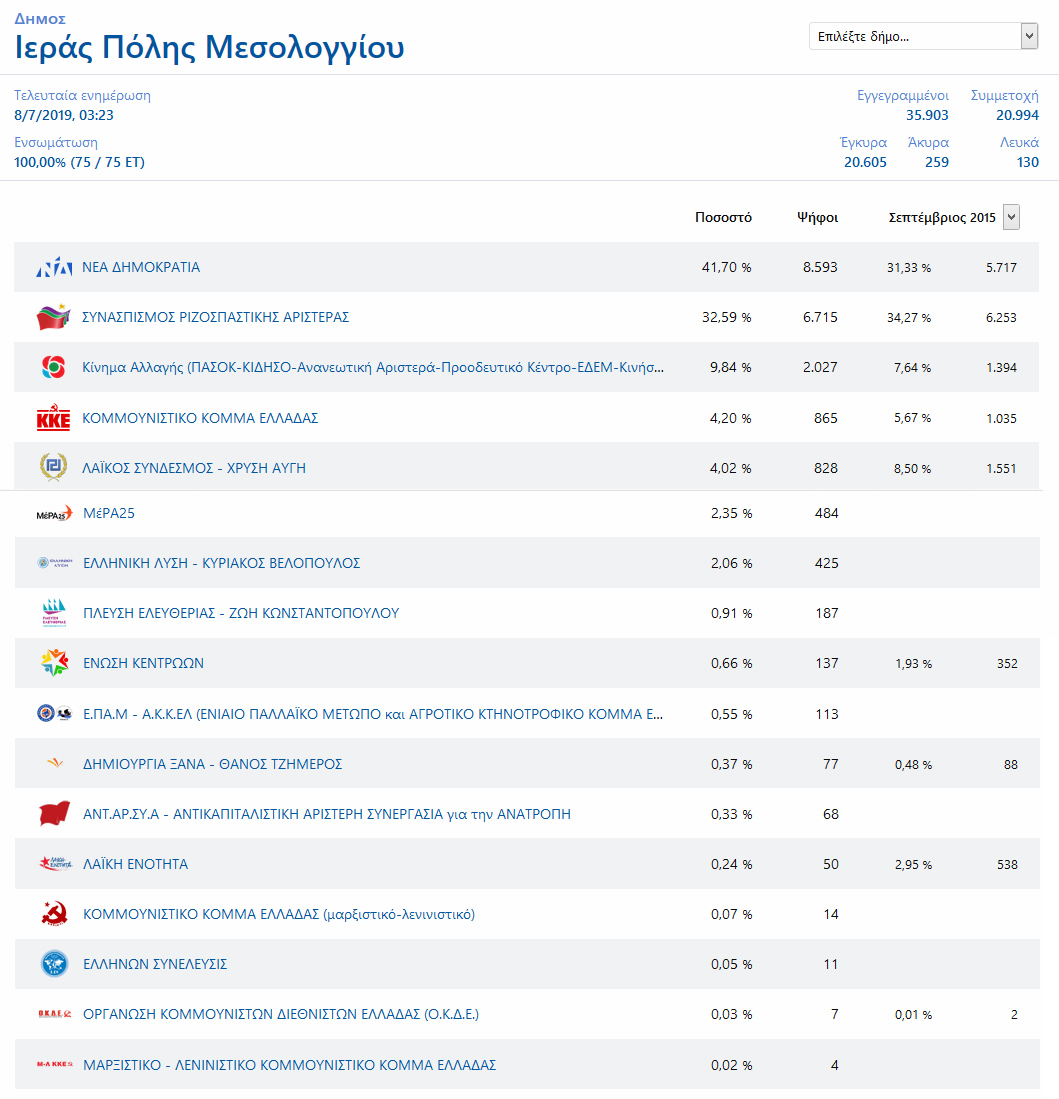Open ΚΚΕ (μαρξιστικό-λενινιστικό) link
Screen dimensions: 1059x1099
tap(279, 914)
